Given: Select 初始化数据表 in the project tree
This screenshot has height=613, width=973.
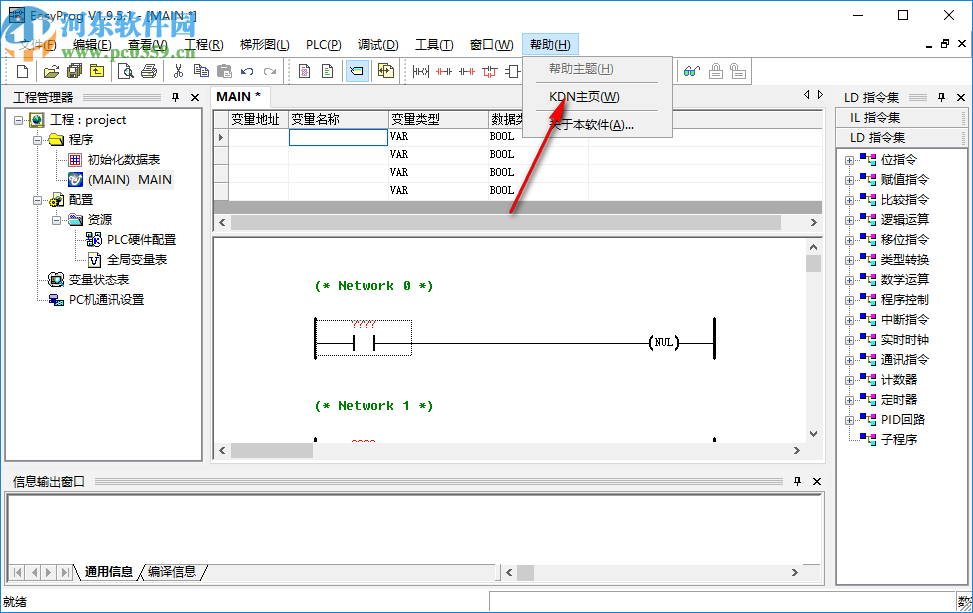Looking at the screenshot, I should pos(123,160).
